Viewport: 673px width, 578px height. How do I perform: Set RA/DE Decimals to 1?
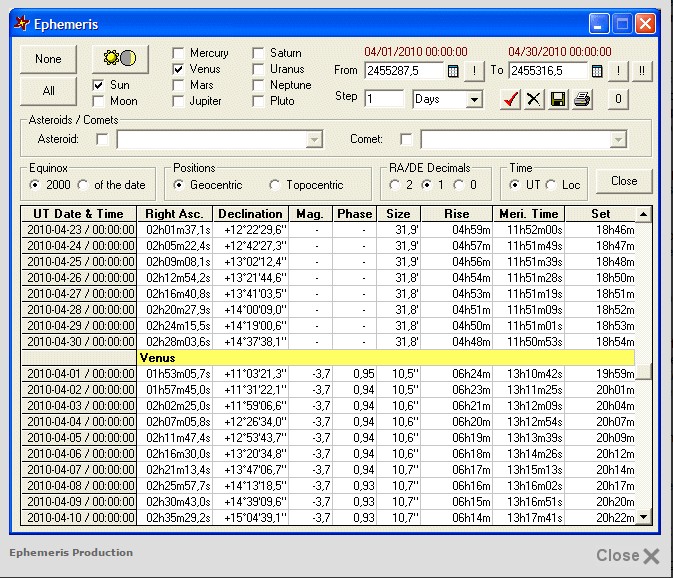tap(427, 185)
